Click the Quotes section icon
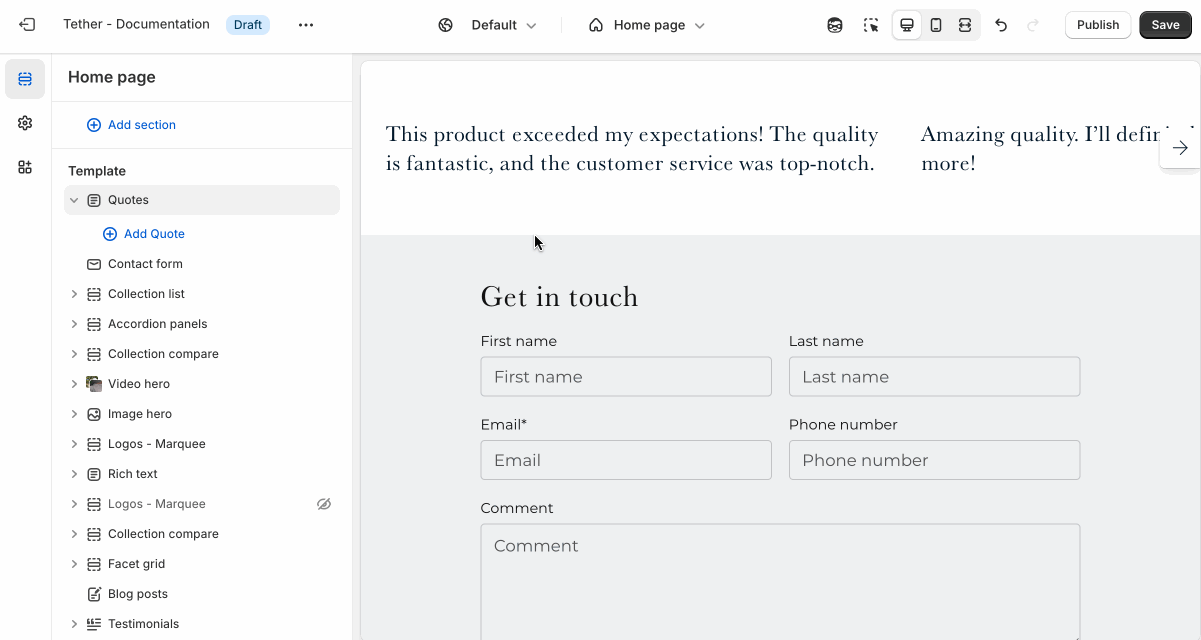The height and width of the screenshot is (640, 1201). tap(94, 200)
